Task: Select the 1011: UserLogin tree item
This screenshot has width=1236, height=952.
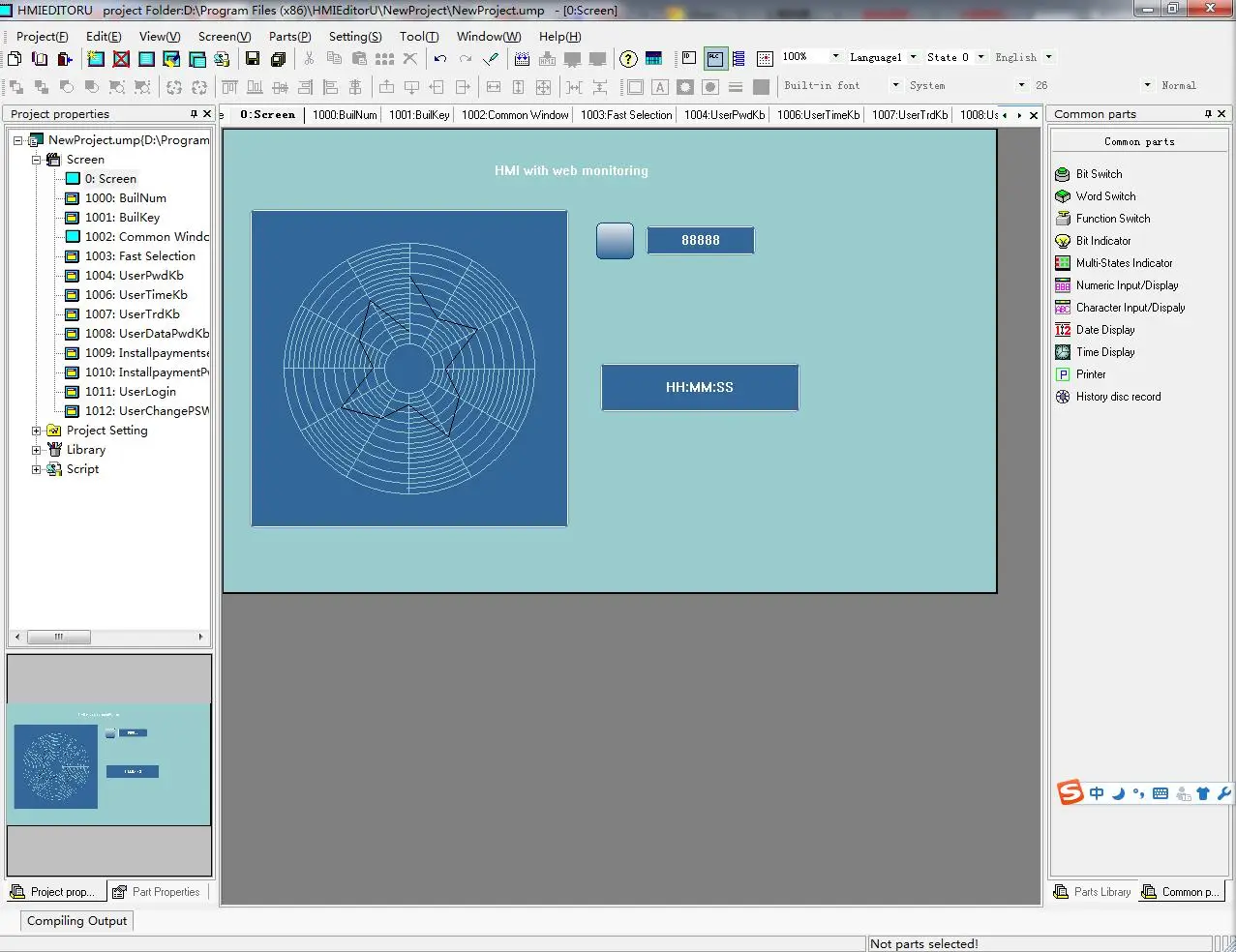Action: 130,392
